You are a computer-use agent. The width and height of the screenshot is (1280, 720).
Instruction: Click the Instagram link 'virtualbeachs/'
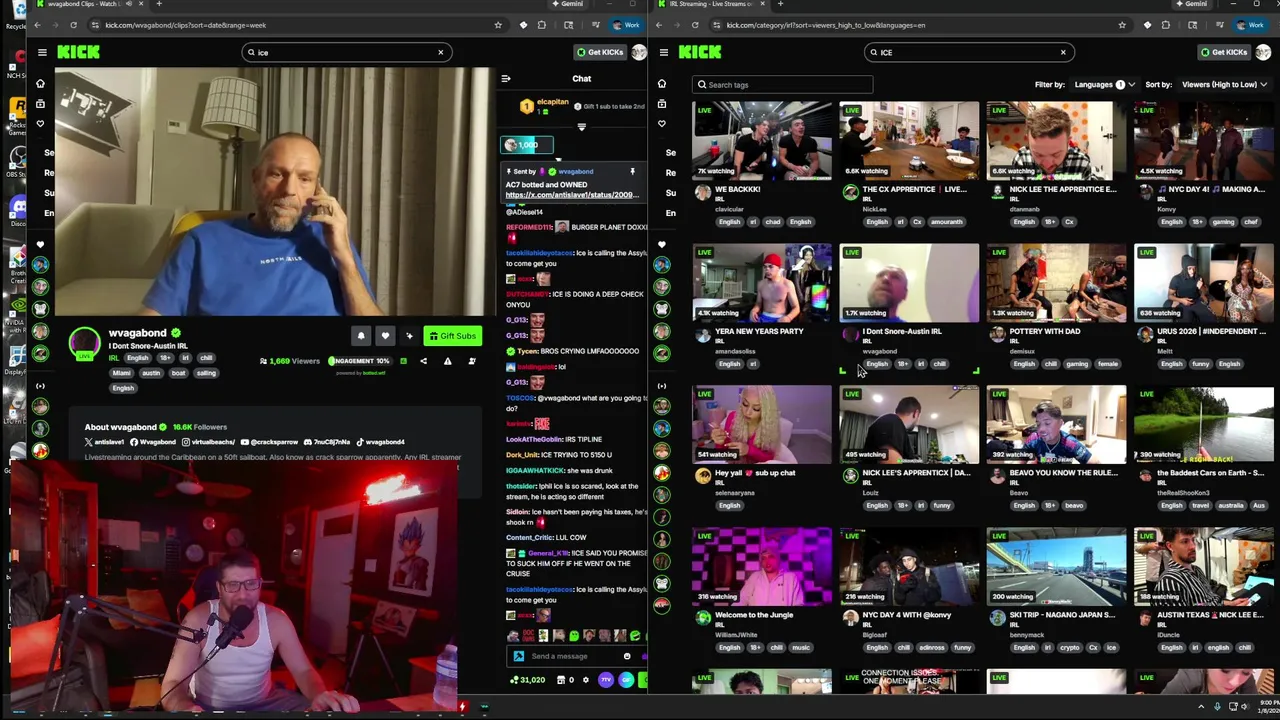(209, 442)
